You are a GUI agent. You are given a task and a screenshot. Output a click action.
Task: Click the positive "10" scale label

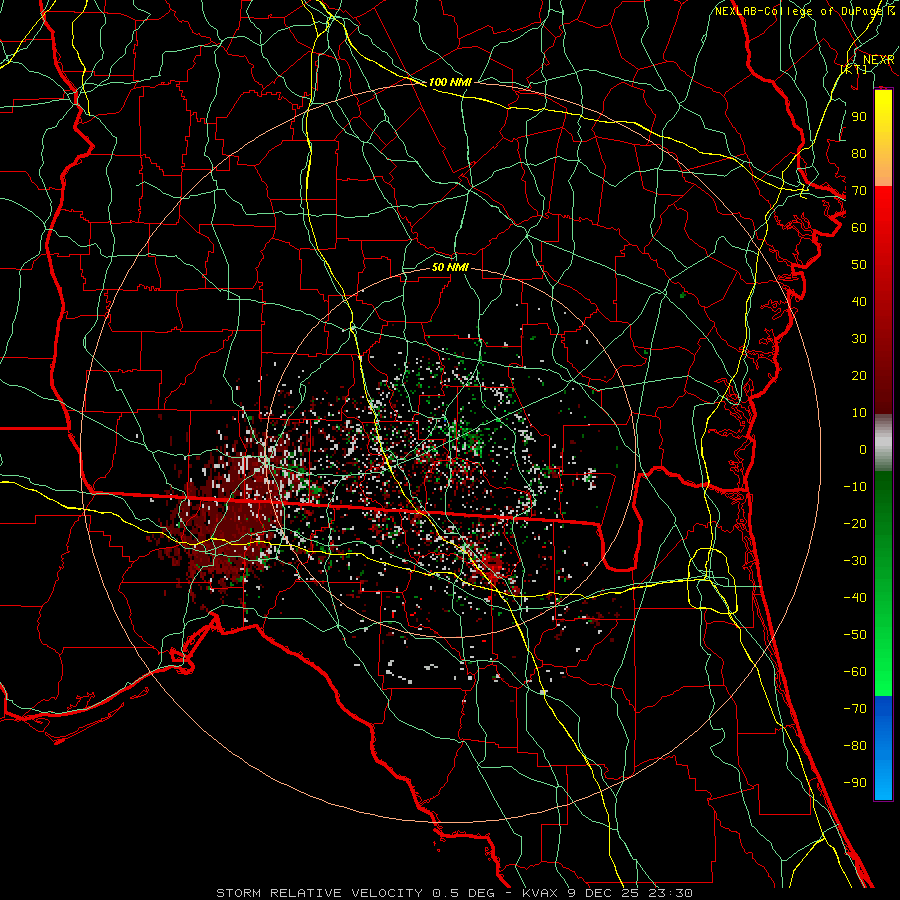859,413
